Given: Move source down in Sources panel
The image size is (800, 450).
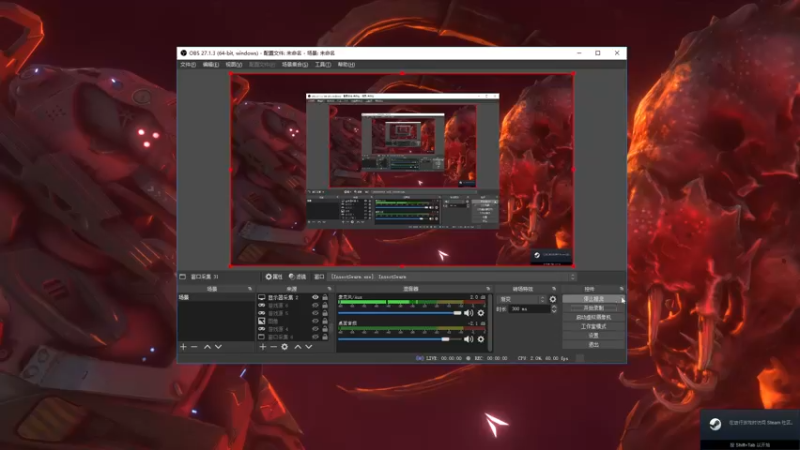Looking at the screenshot, I should pos(309,347).
